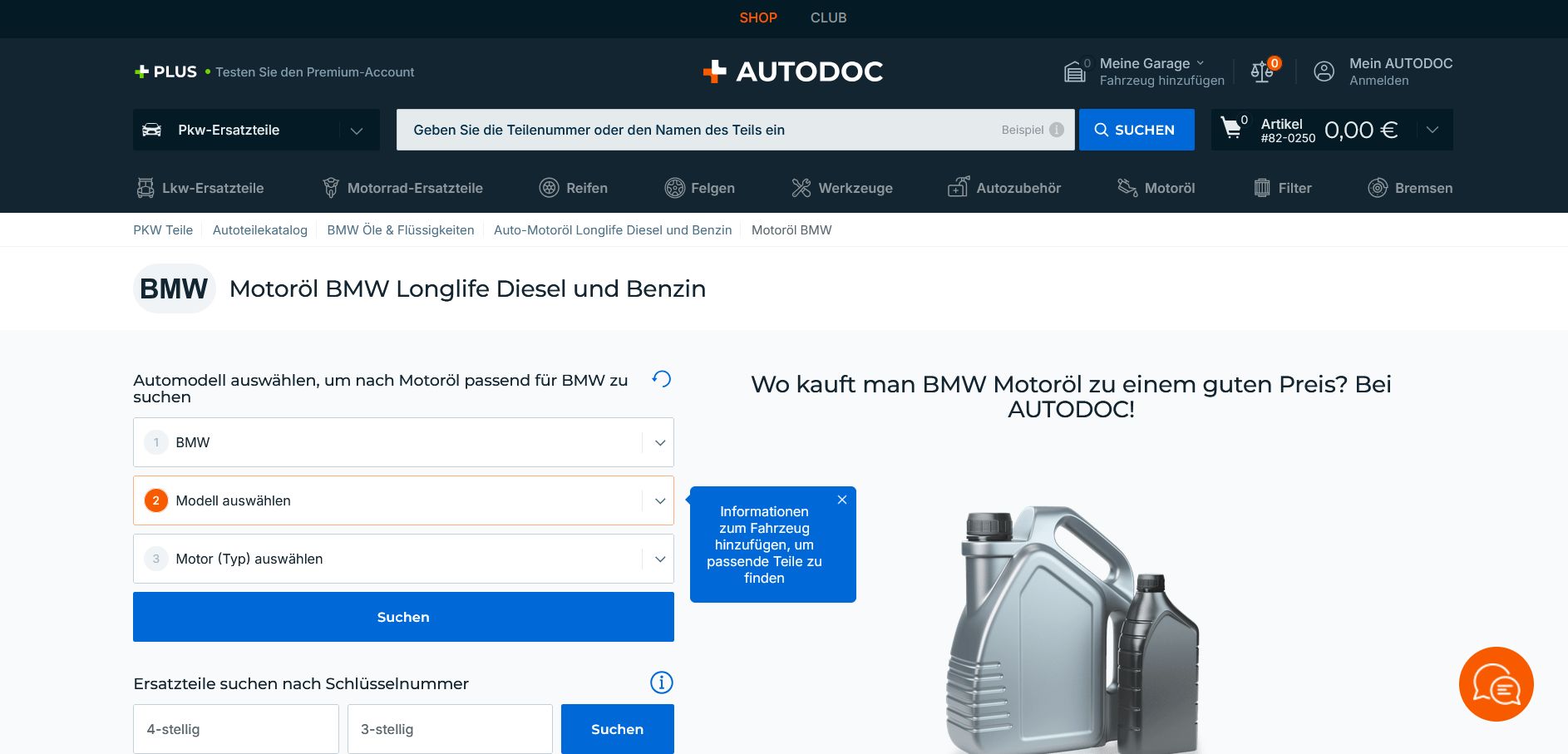Click the user account profile icon

coord(1324,71)
